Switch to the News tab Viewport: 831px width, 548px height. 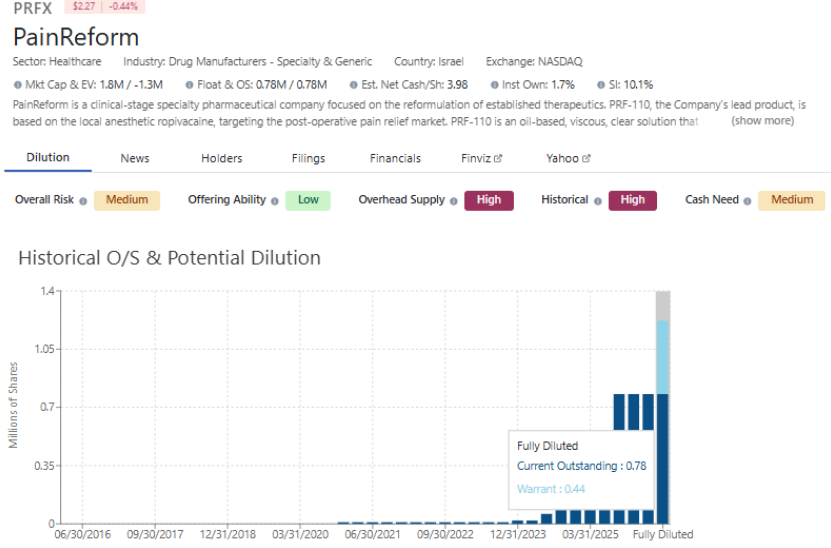(135, 158)
